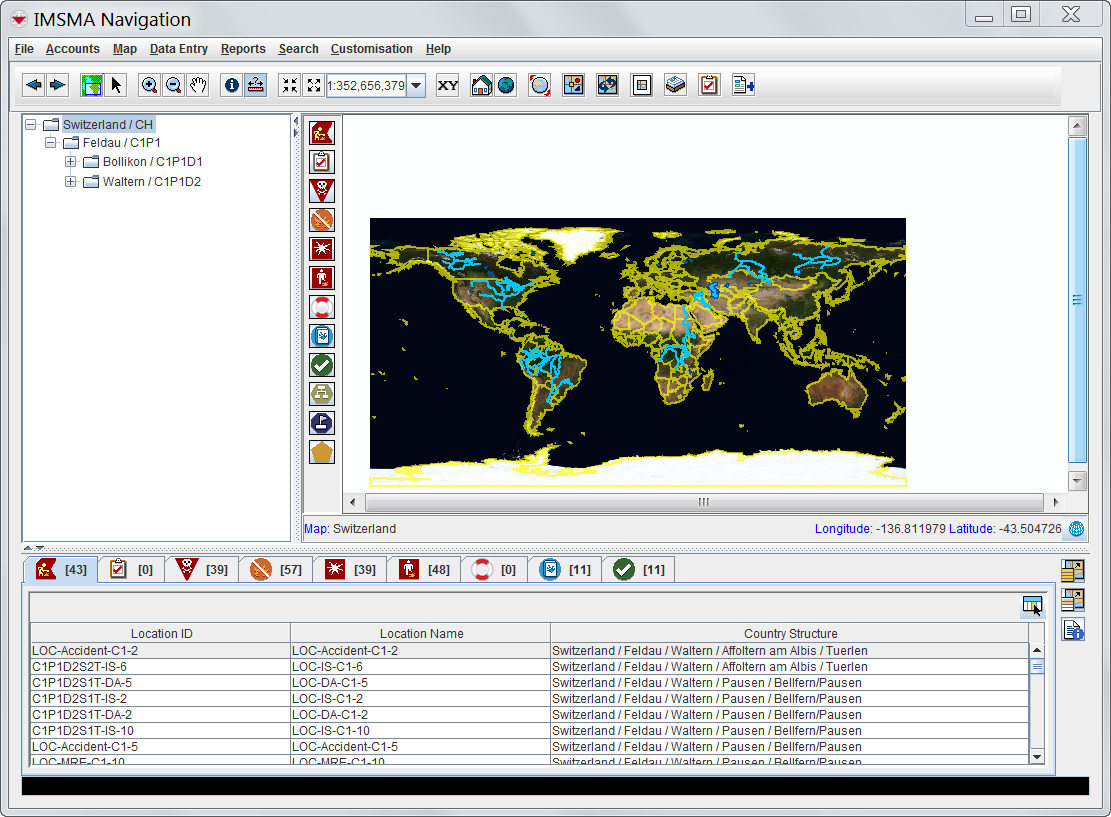
Task: Select the pan hand tool
Action: click(x=198, y=85)
